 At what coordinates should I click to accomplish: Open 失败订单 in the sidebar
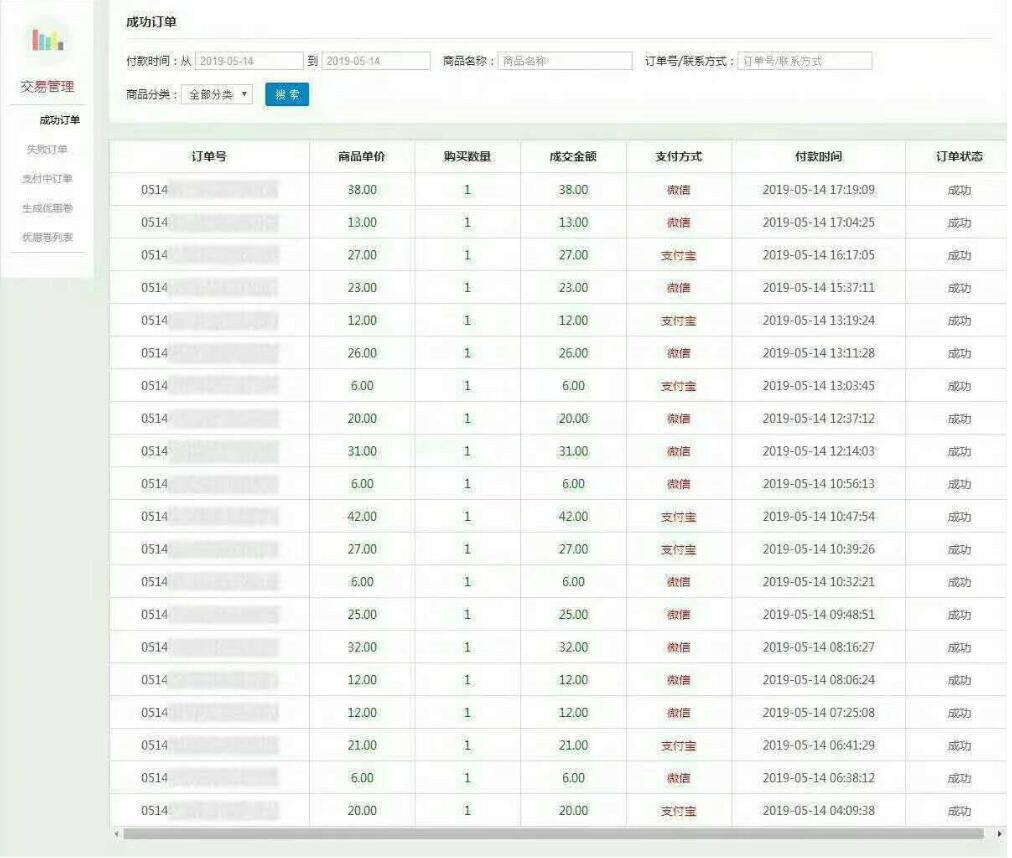click(x=47, y=149)
